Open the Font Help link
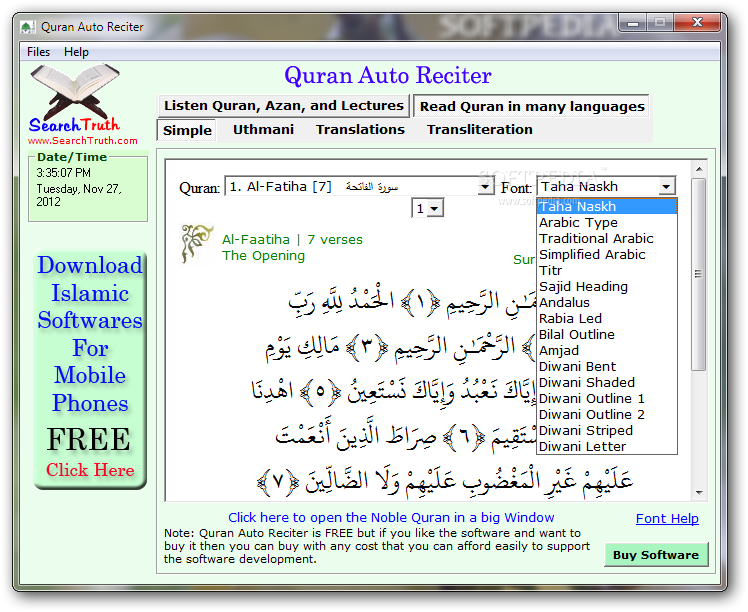Image resolution: width=748 pixels, height=612 pixels. pos(667,519)
